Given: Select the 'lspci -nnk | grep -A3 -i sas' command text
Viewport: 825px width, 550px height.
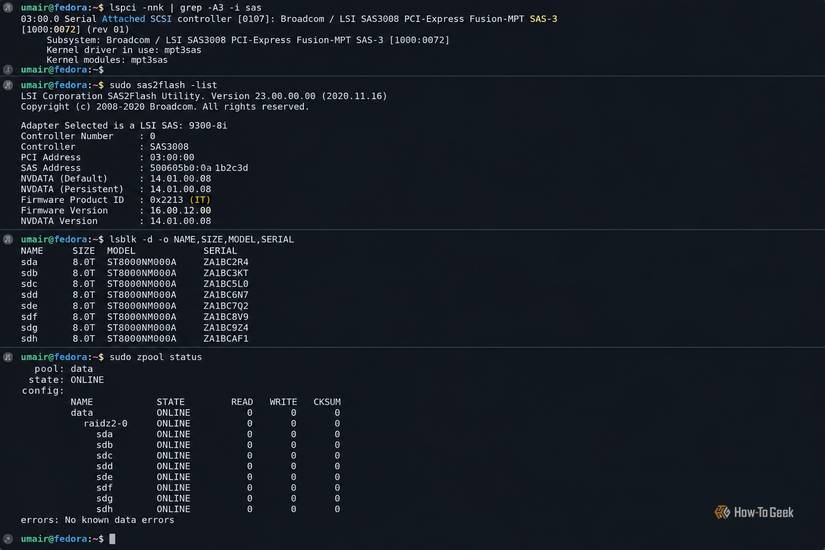Looking at the screenshot, I should pyautogui.click(x=185, y=8).
